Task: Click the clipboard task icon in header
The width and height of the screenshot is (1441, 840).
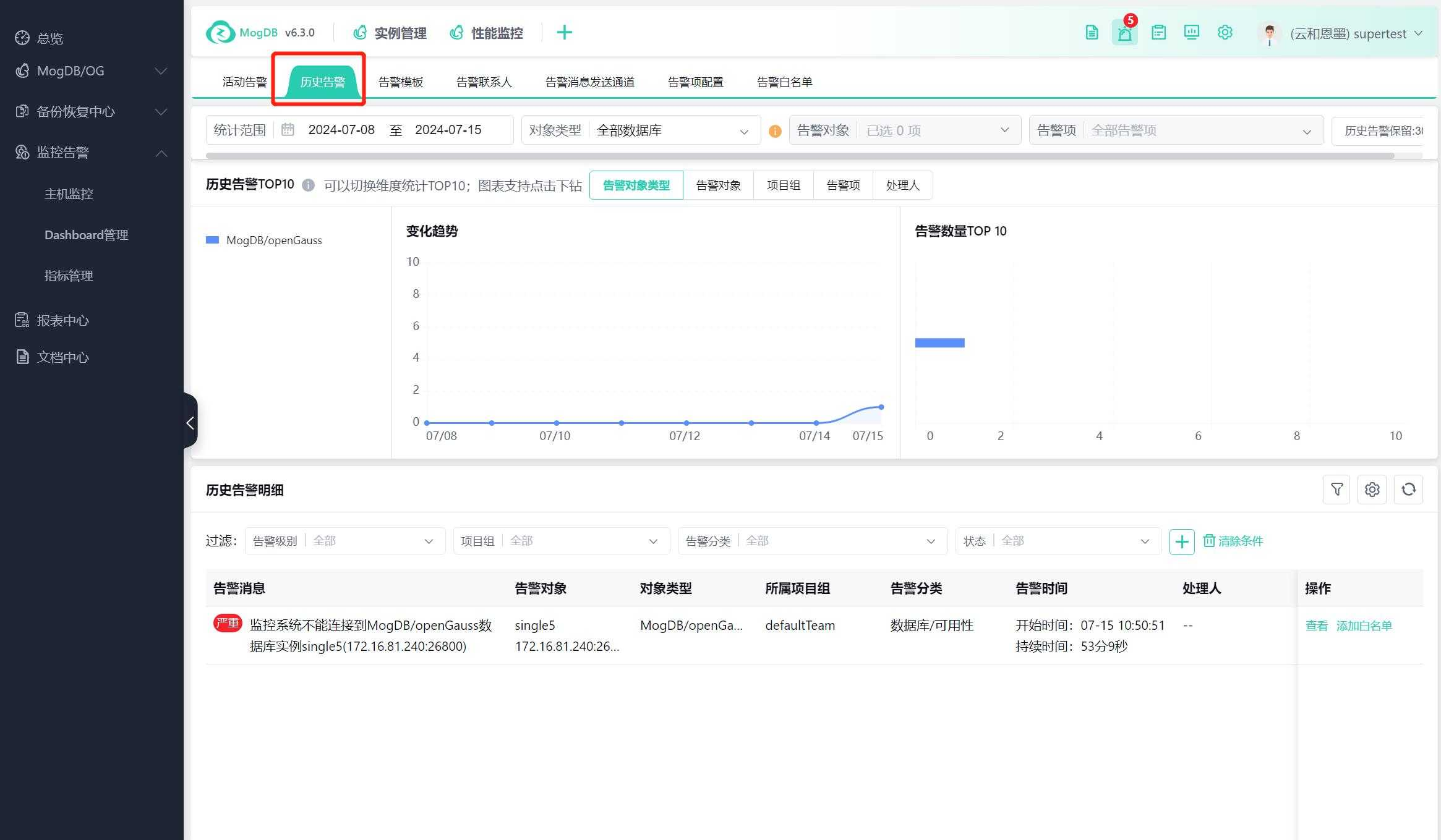Action: [1158, 33]
